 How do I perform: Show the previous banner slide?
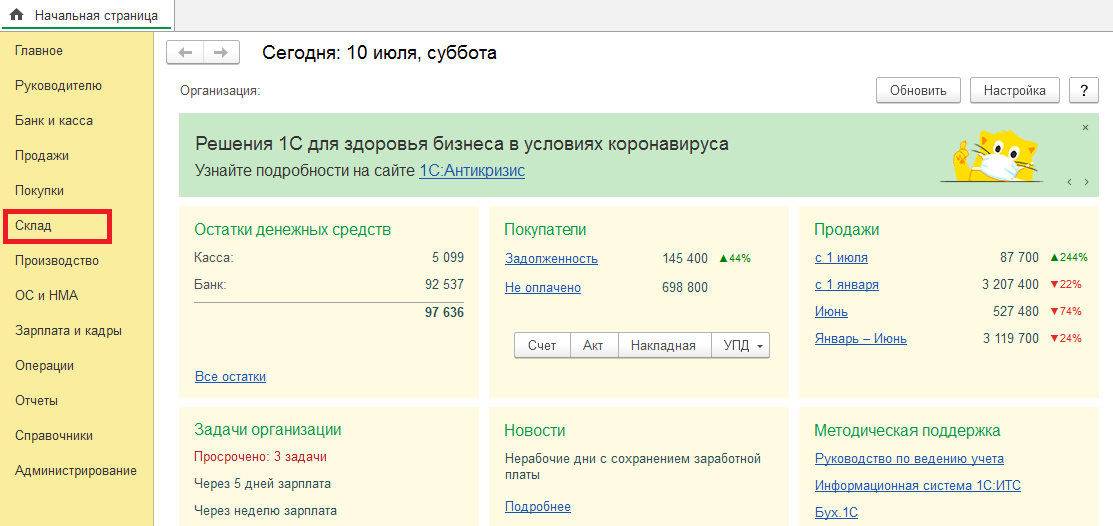pyautogui.click(x=1069, y=182)
